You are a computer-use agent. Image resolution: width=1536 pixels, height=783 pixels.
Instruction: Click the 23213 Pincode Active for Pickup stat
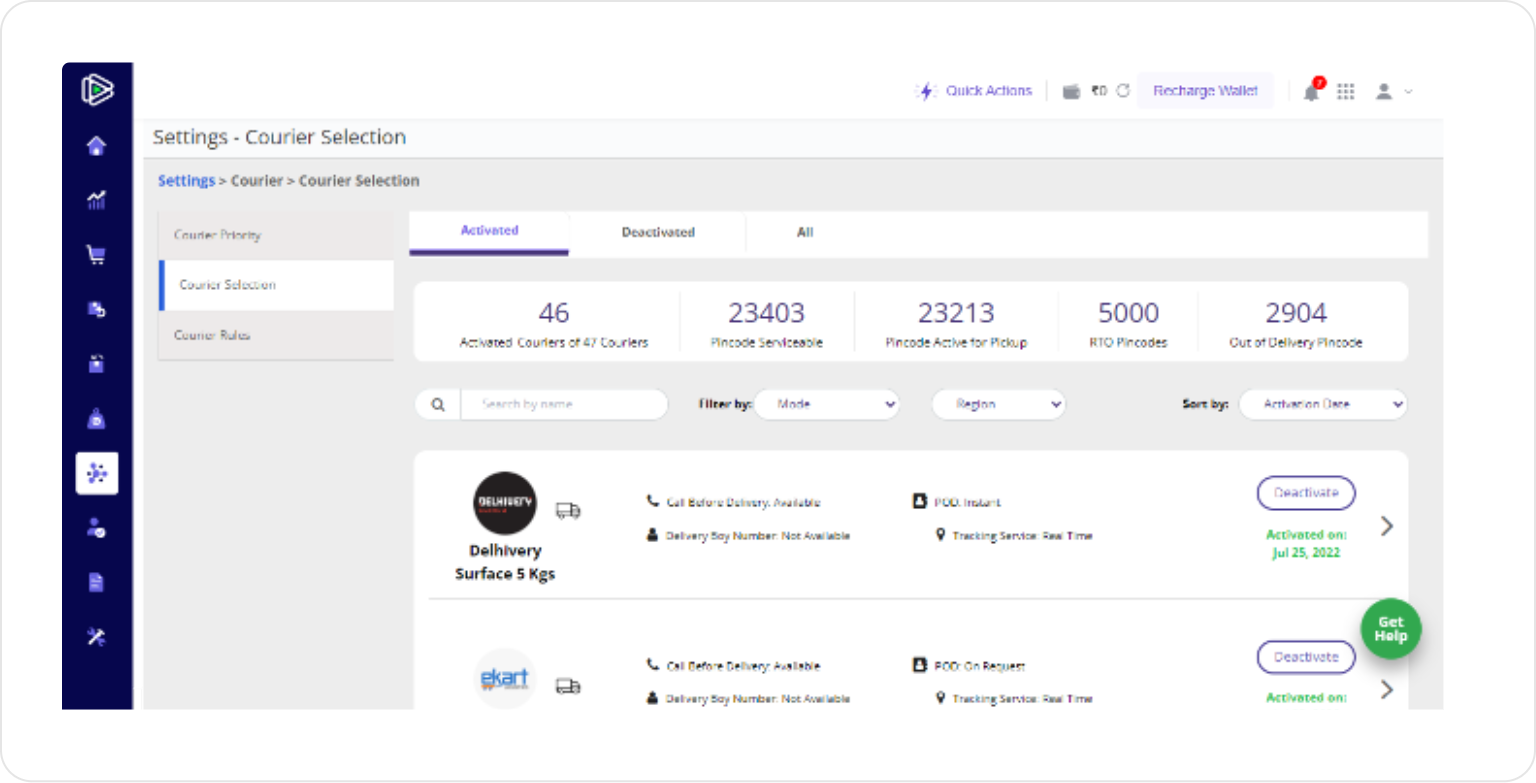[x=956, y=324]
